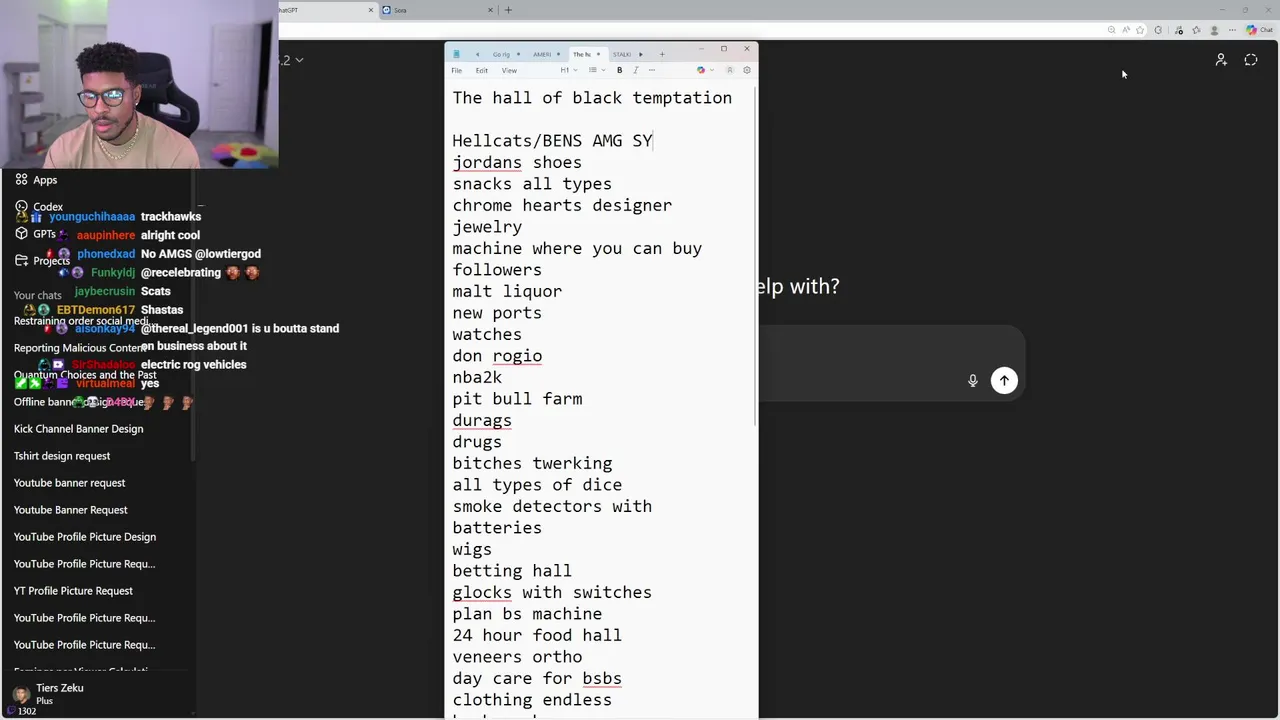1280x720 pixels.
Task: Click the browser profile avatar icon
Action: [x=1214, y=30]
